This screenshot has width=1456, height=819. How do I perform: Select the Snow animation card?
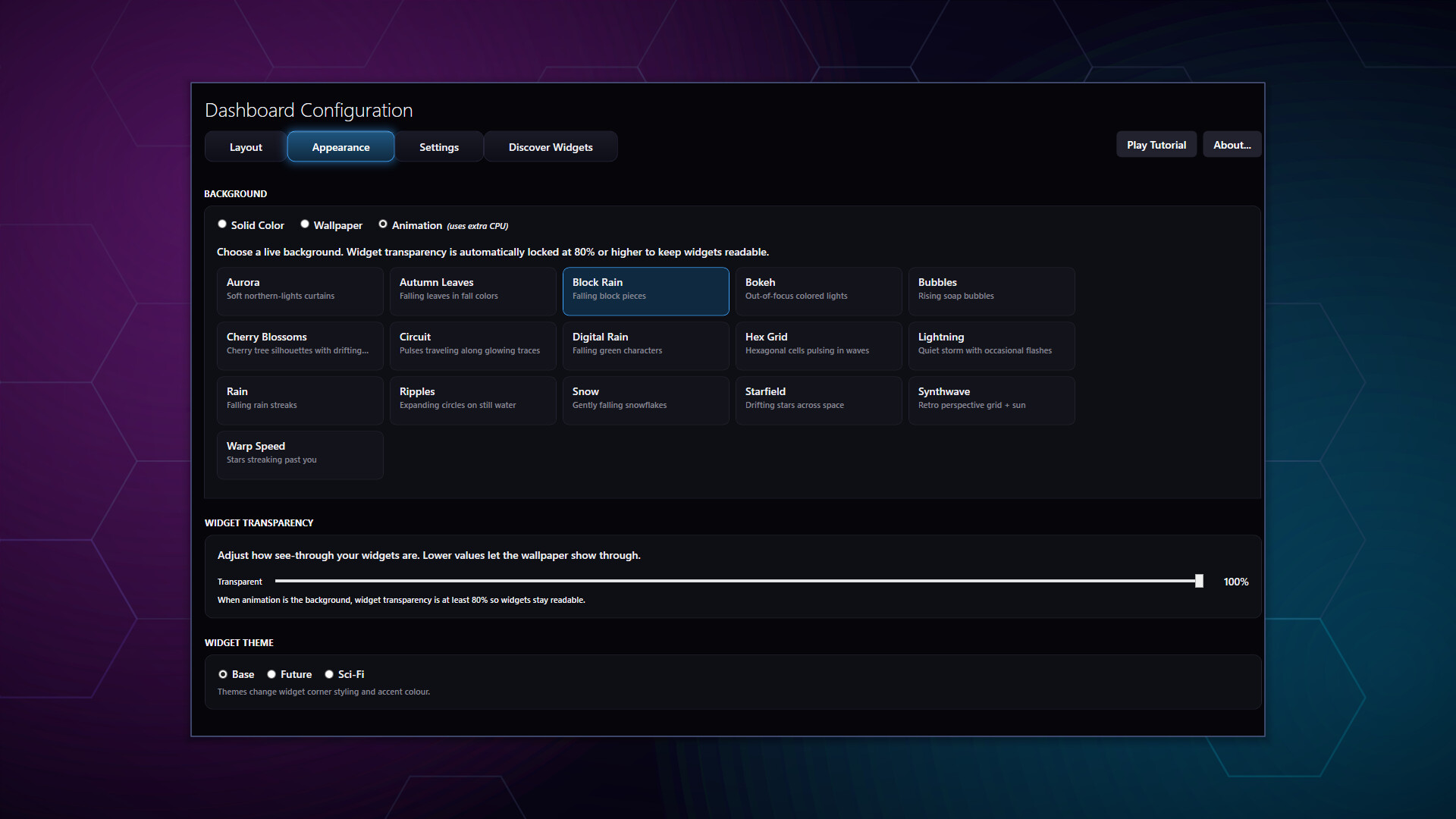(x=646, y=400)
